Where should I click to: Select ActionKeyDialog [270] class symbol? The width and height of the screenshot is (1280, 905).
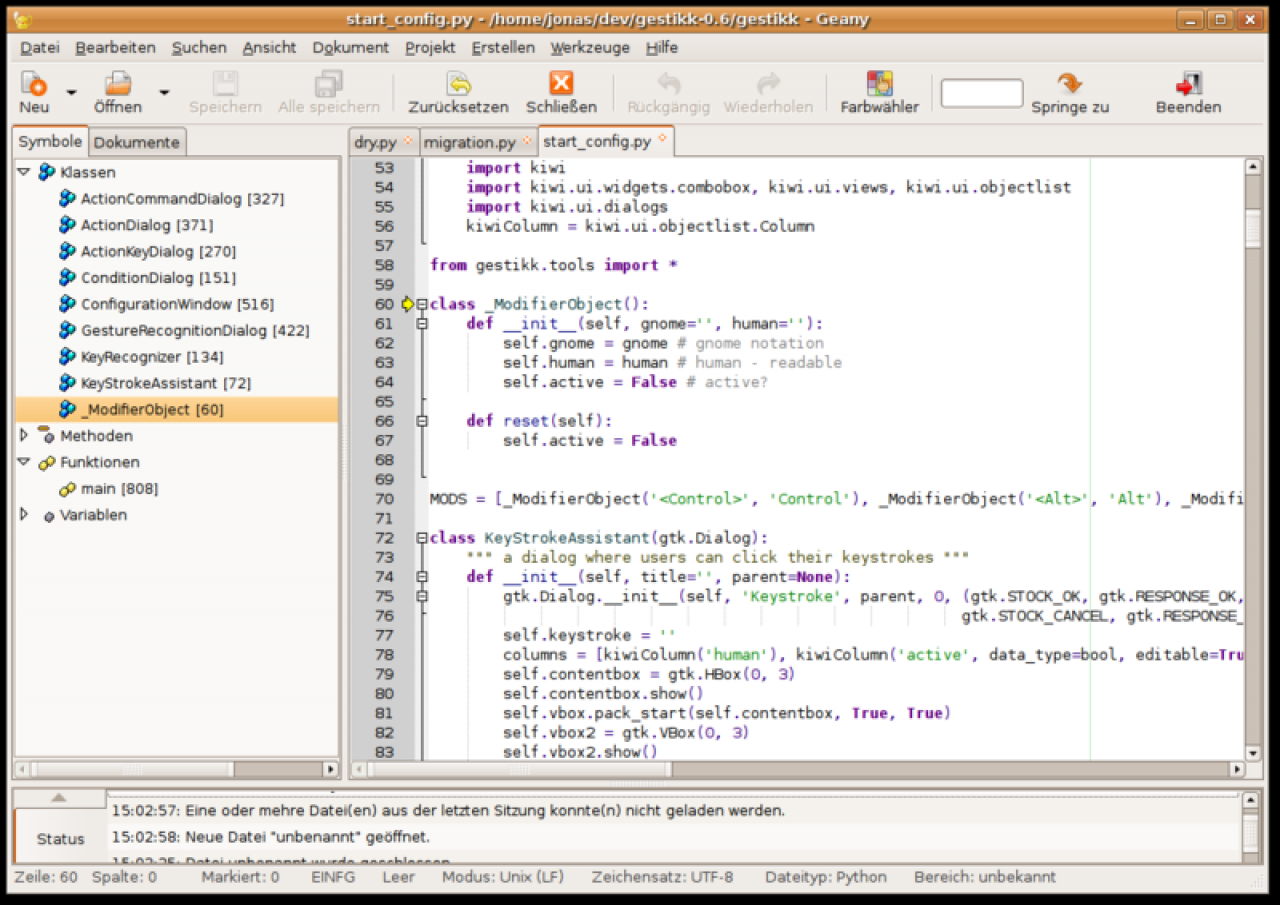(x=158, y=251)
